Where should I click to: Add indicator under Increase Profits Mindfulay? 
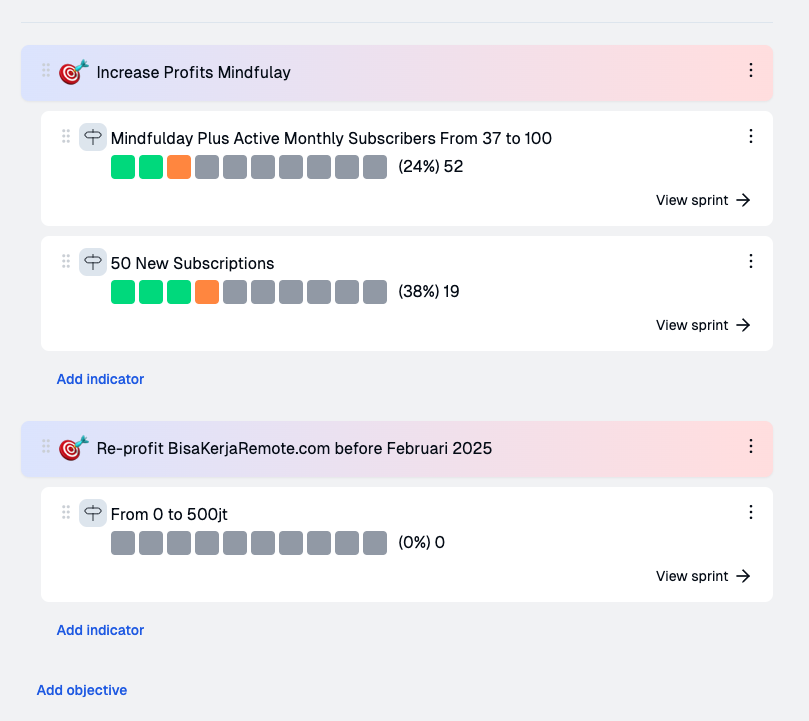point(100,379)
